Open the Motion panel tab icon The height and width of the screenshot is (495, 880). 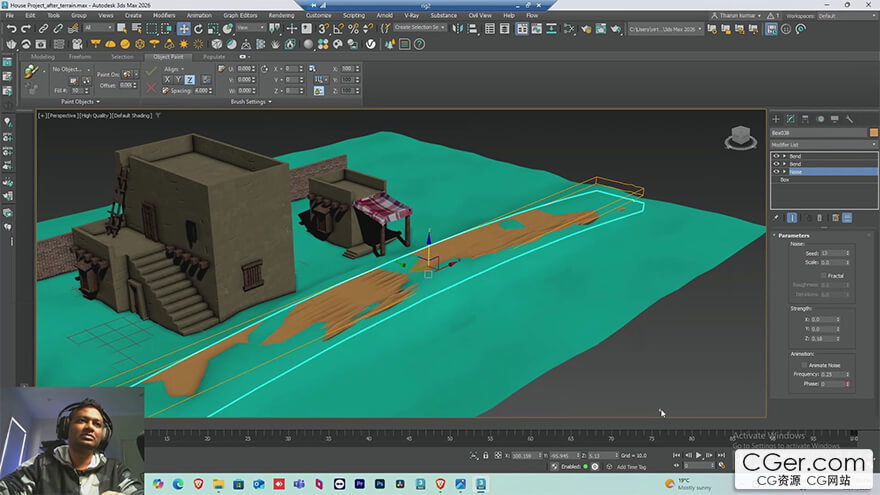(x=820, y=119)
